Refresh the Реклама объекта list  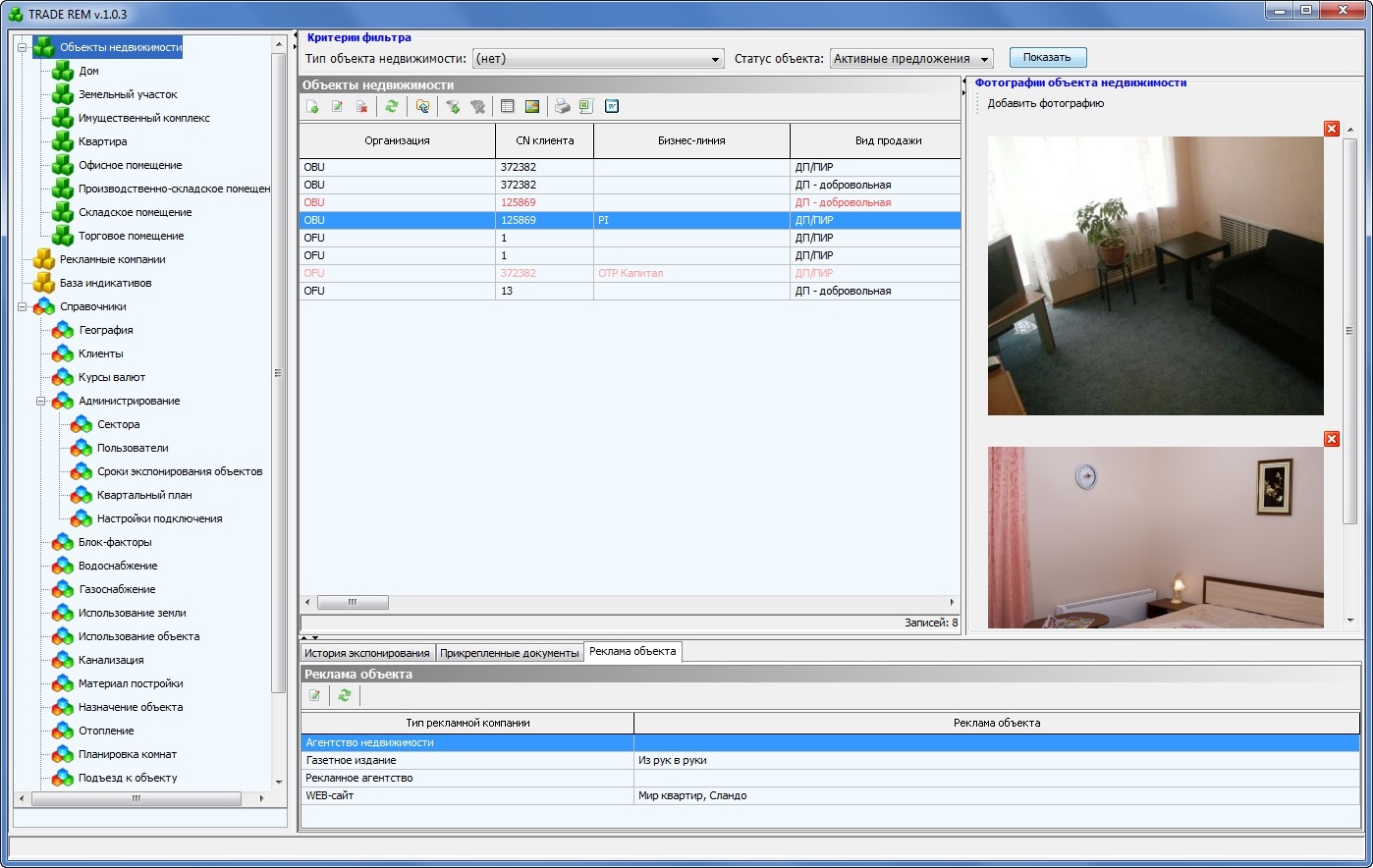pyautogui.click(x=345, y=695)
